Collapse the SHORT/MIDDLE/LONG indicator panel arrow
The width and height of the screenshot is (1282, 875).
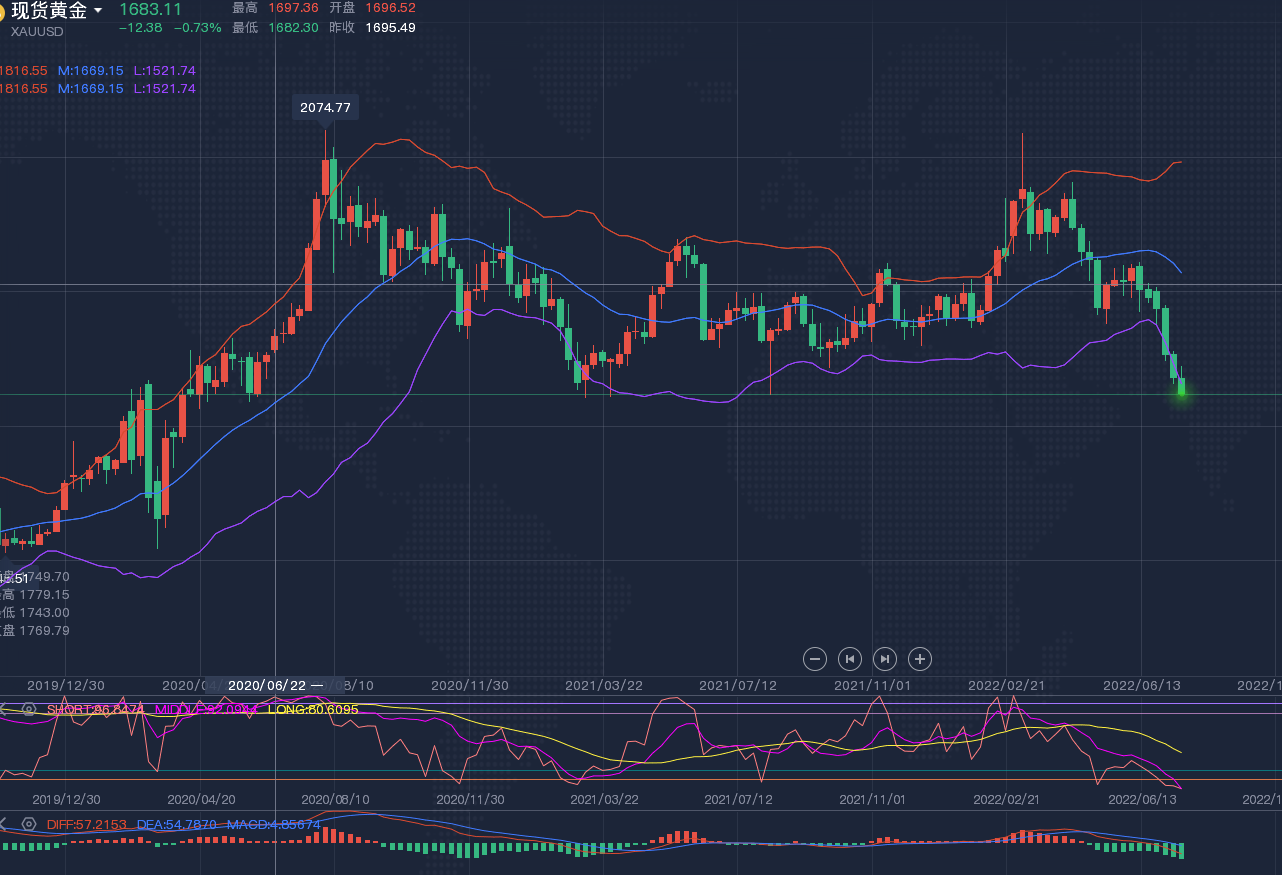click(4, 709)
